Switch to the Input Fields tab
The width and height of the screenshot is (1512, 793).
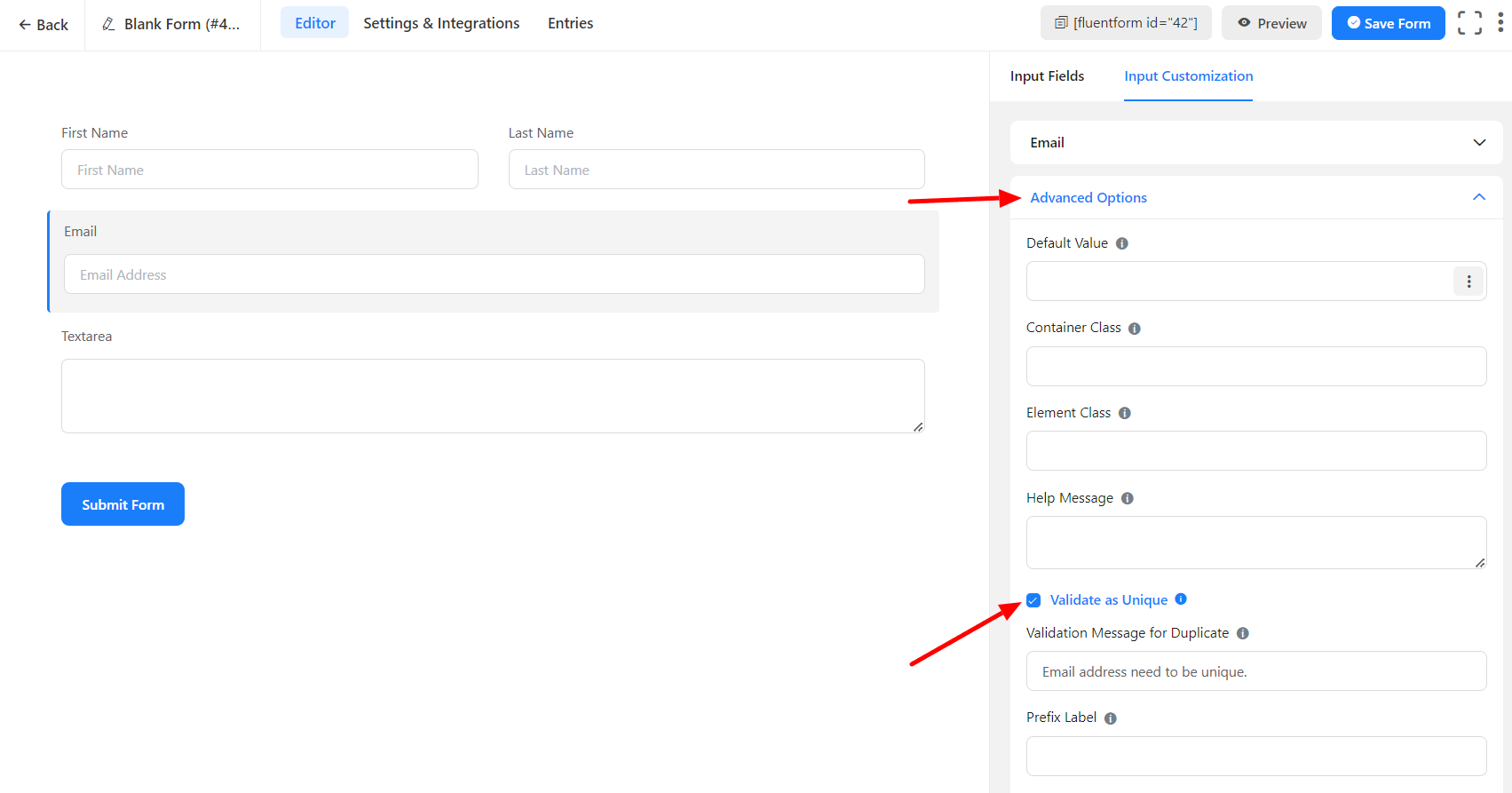point(1047,76)
